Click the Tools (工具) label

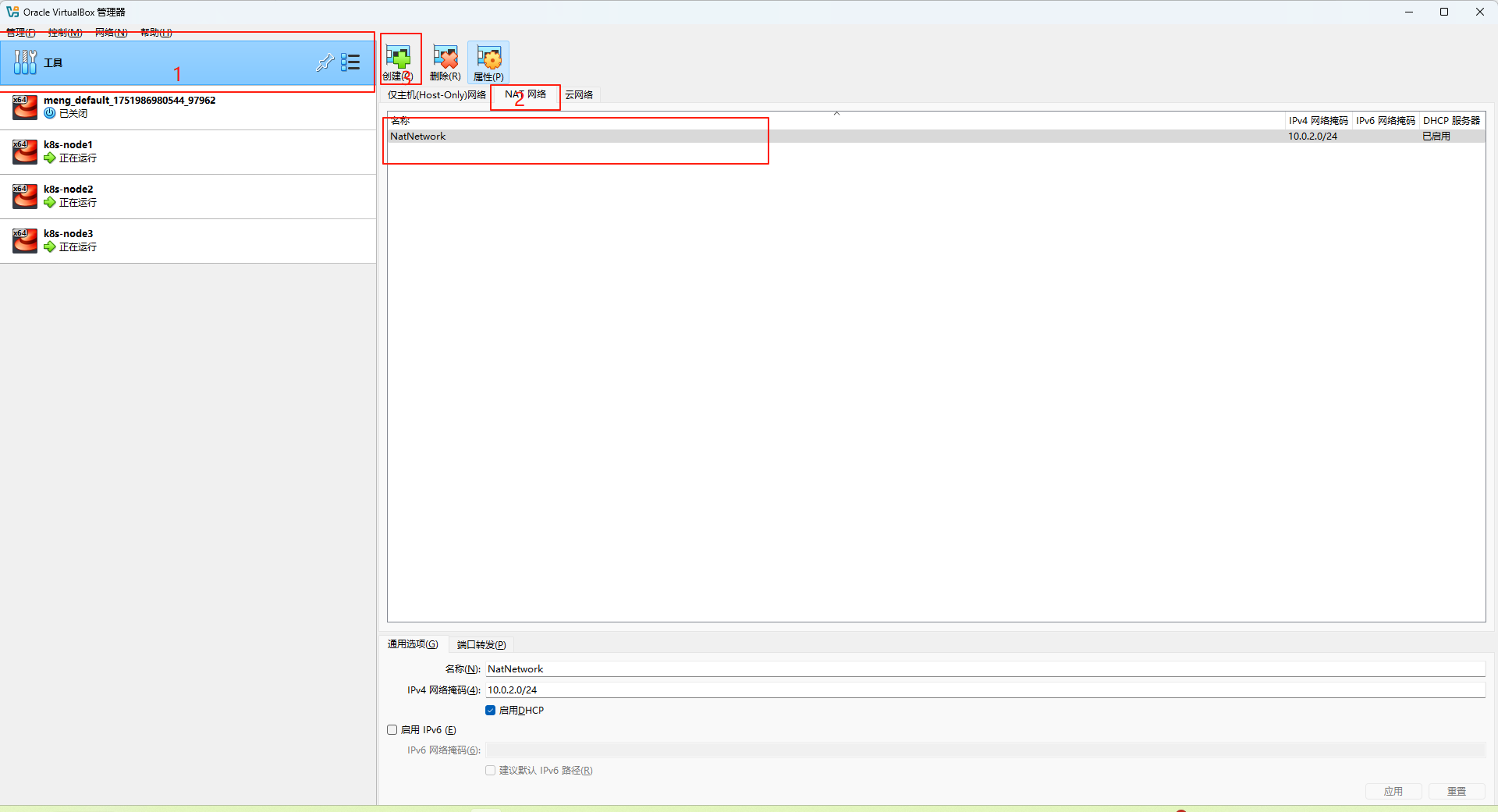[x=53, y=63]
